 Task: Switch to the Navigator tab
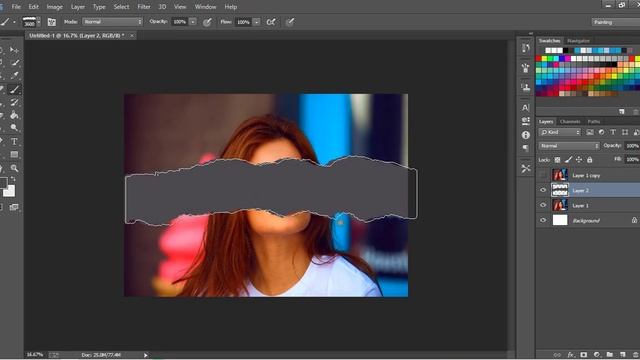click(578, 41)
